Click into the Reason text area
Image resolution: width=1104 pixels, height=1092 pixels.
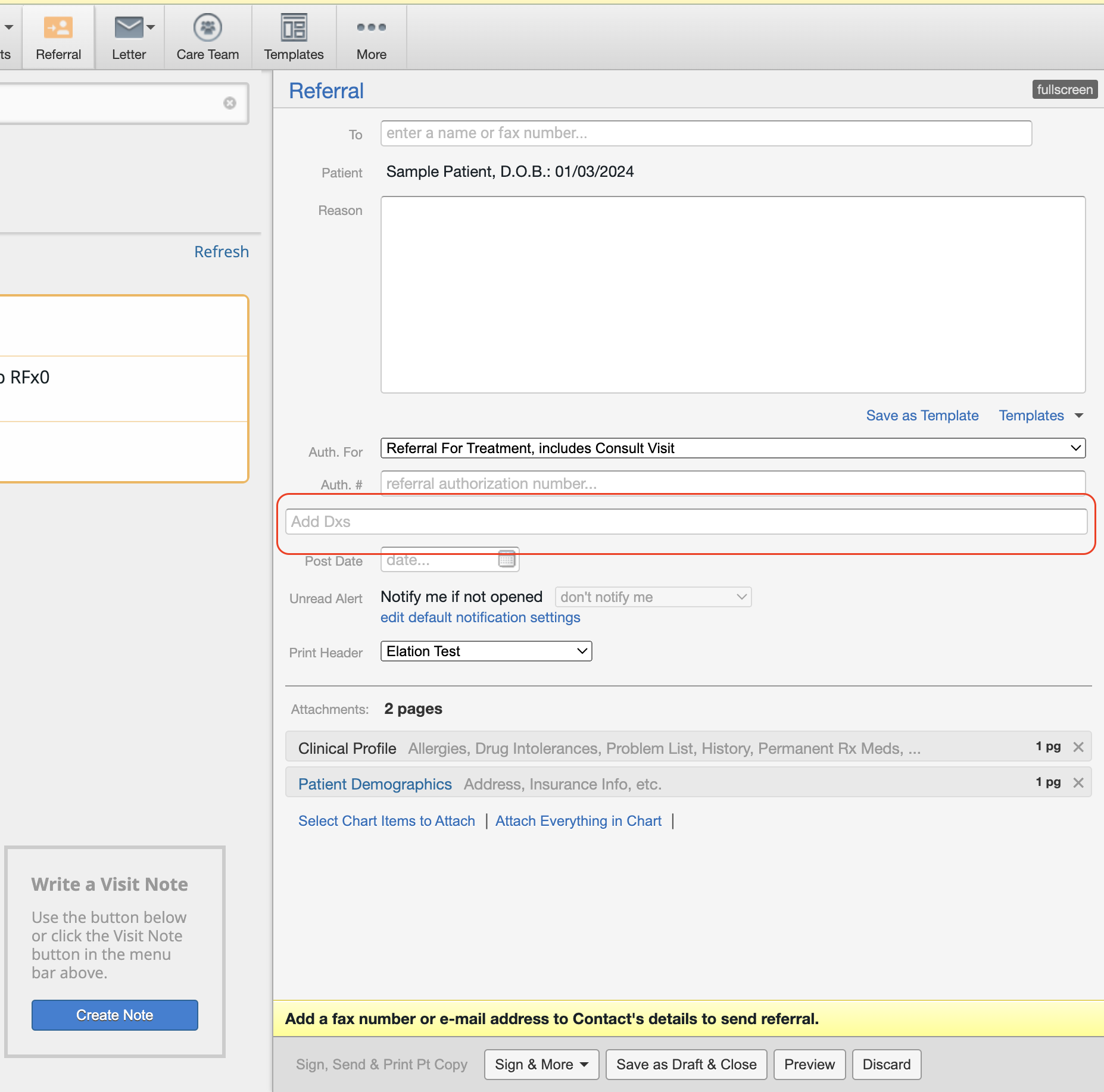click(733, 295)
